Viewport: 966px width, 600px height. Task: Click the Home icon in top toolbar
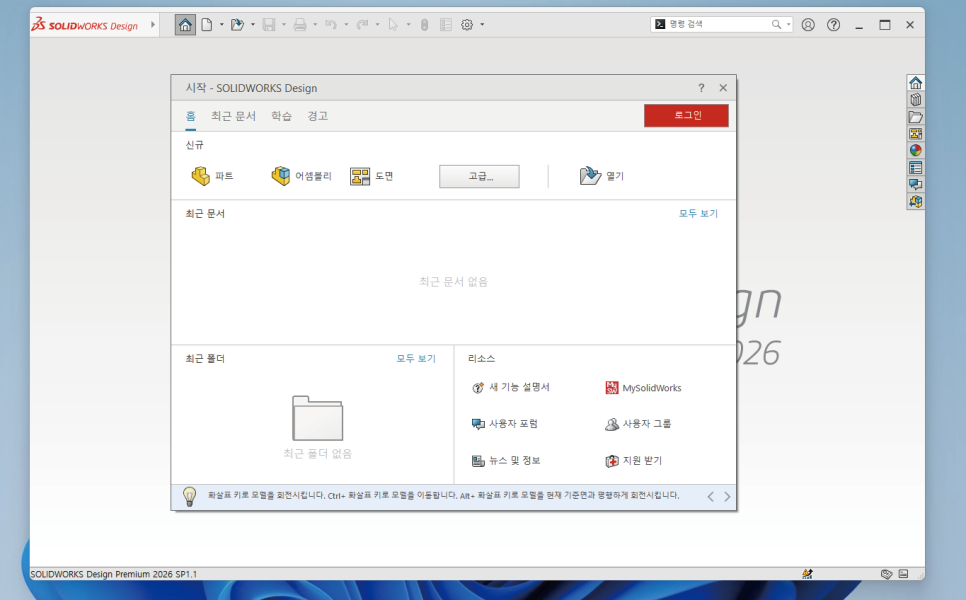coord(185,25)
